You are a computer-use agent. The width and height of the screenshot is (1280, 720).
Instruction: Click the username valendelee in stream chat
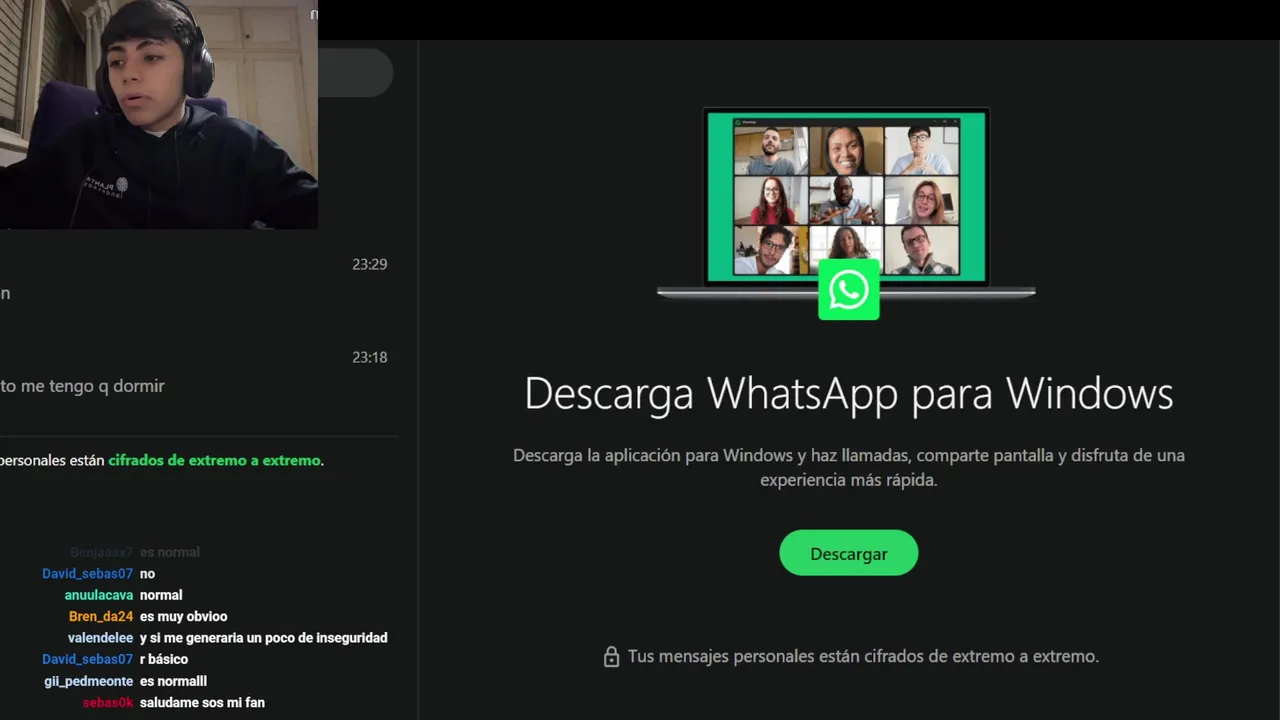click(x=100, y=638)
